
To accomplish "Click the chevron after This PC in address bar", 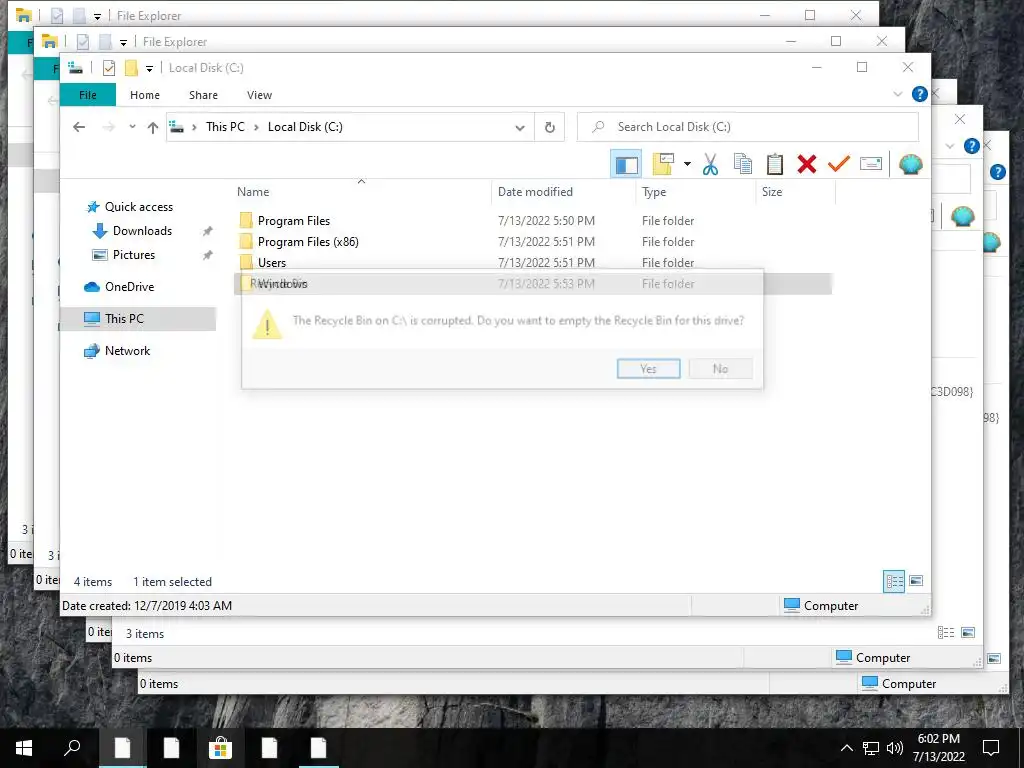I will 257,127.
